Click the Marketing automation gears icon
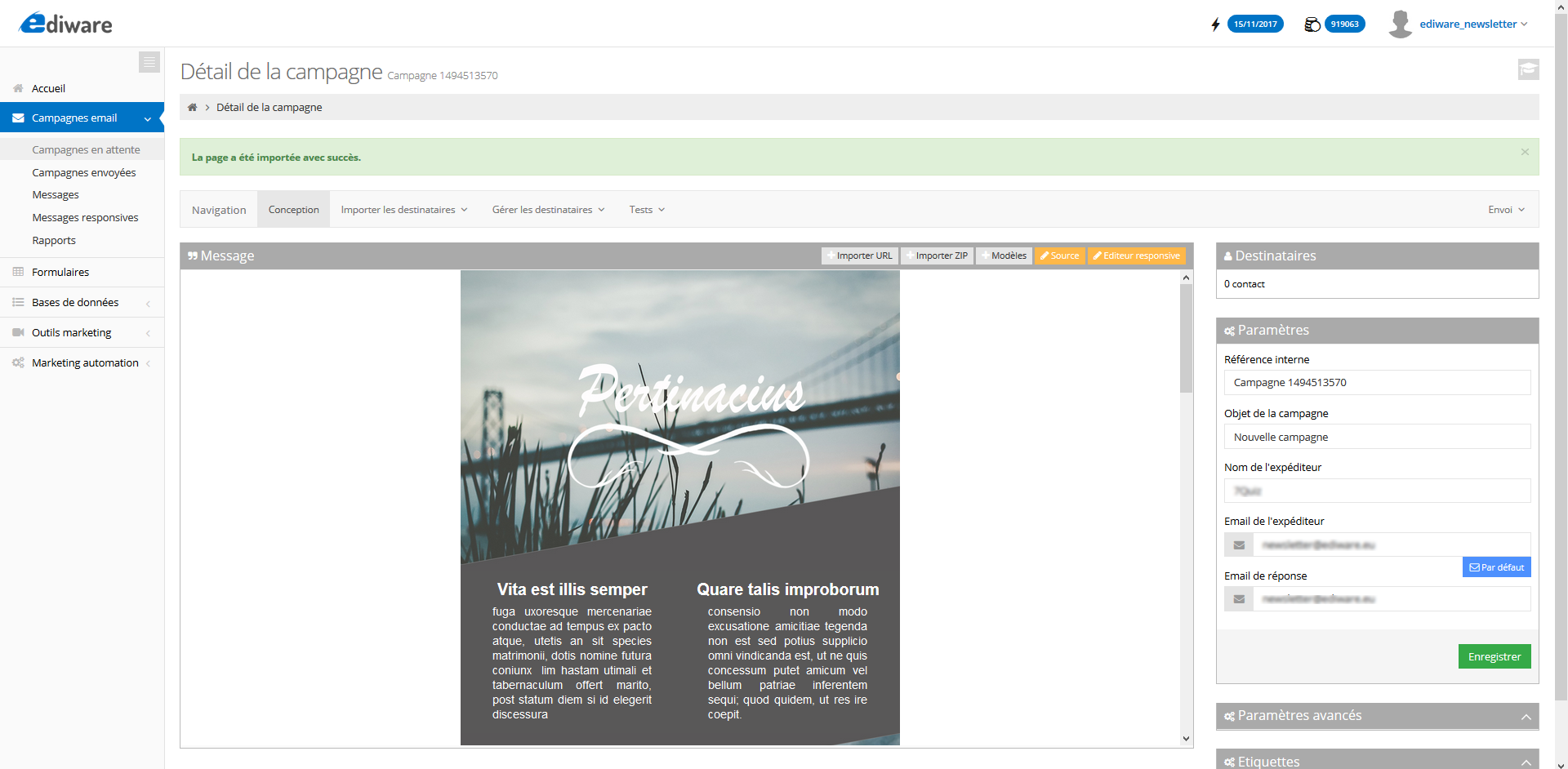This screenshot has width=1568, height=769. [18, 362]
